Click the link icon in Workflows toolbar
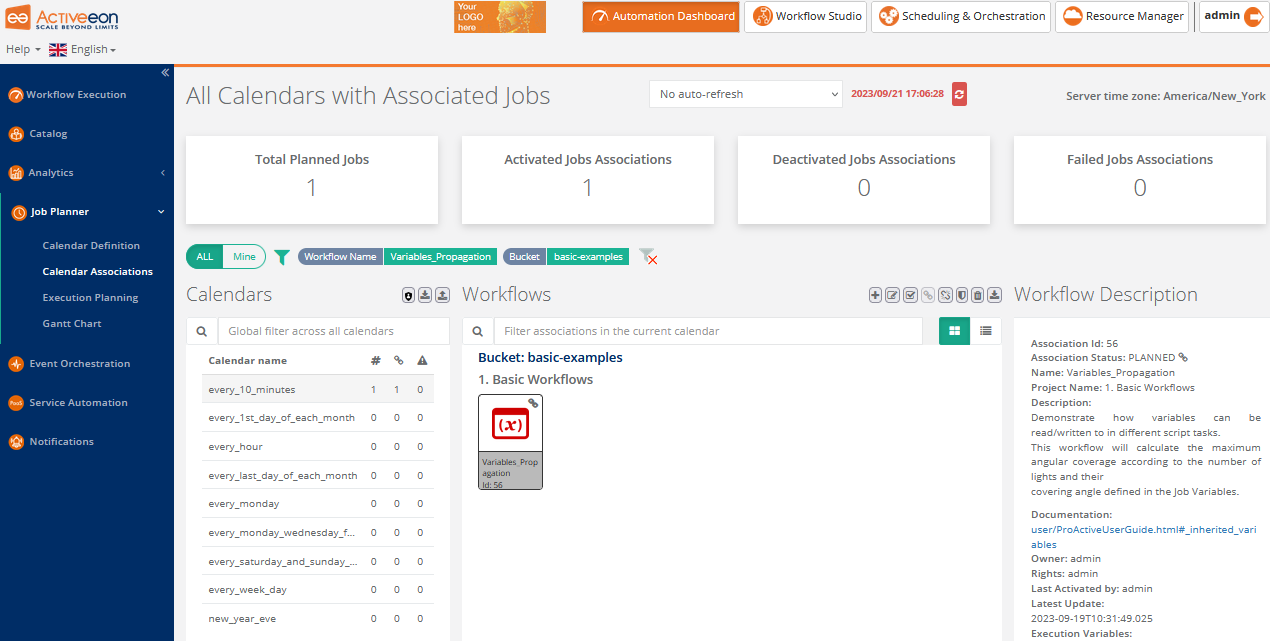 (927, 295)
